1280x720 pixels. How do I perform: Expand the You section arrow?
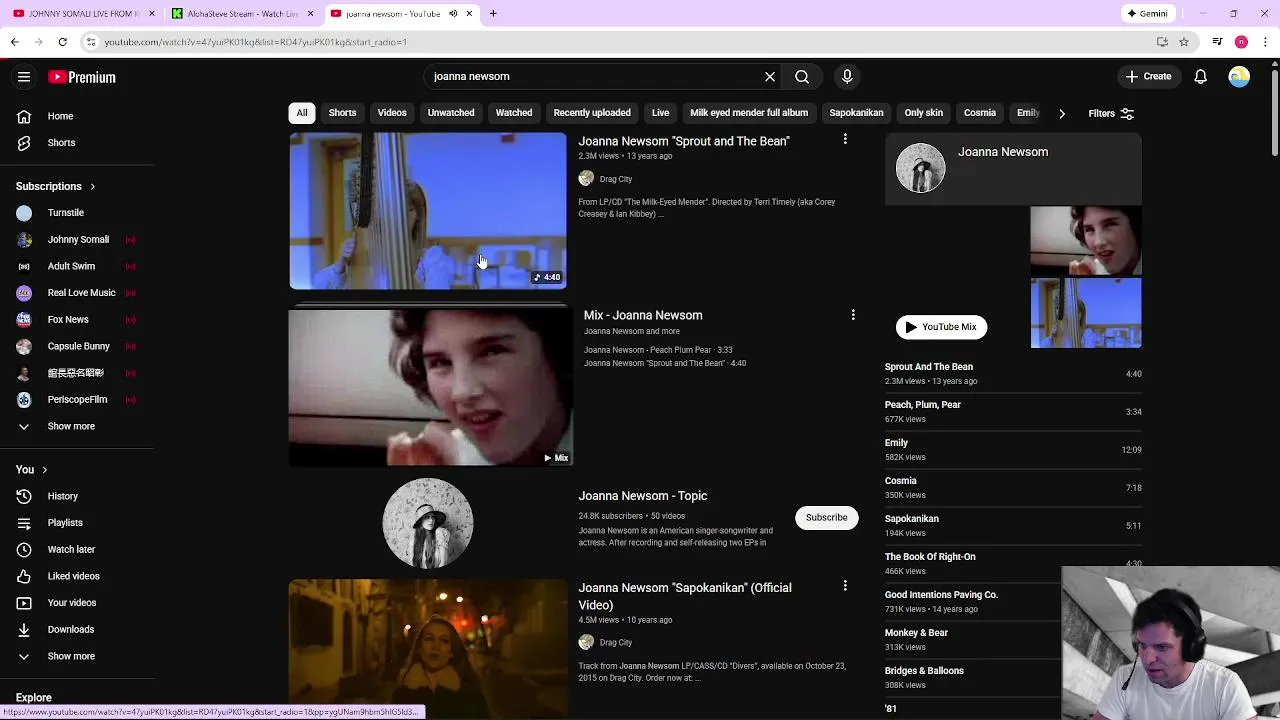[x=44, y=470]
